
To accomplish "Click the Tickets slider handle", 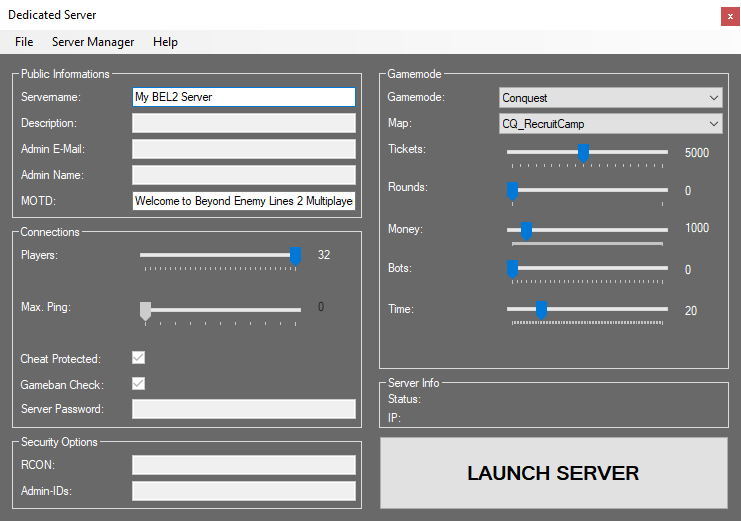I will click(583, 152).
